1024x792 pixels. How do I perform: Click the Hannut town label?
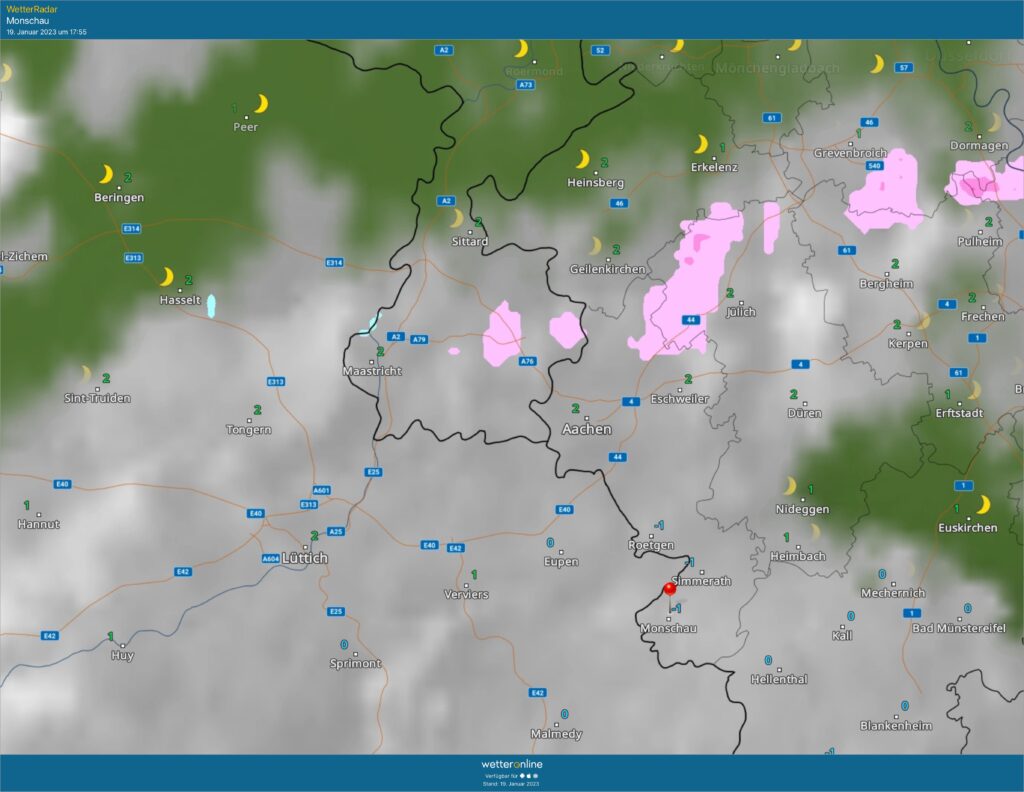[x=39, y=524]
